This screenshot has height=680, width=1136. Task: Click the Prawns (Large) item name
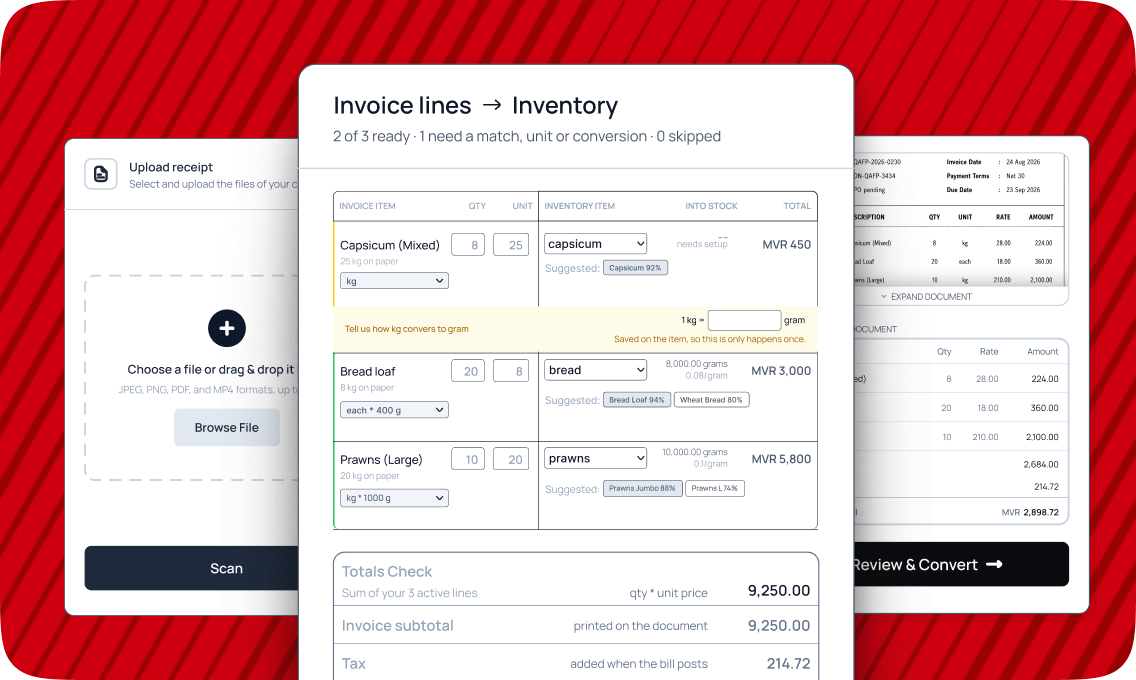(x=381, y=460)
